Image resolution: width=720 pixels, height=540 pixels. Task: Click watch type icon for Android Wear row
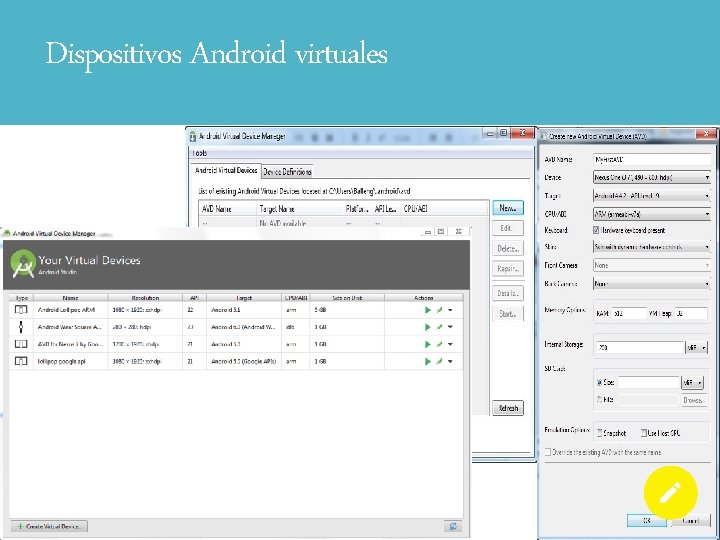(21, 327)
